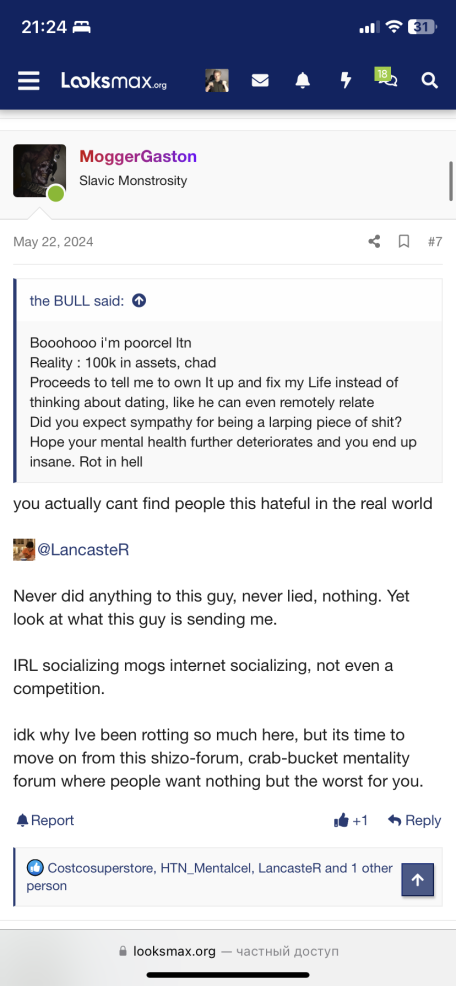Click the @LancasteR mention link

(x=83, y=550)
